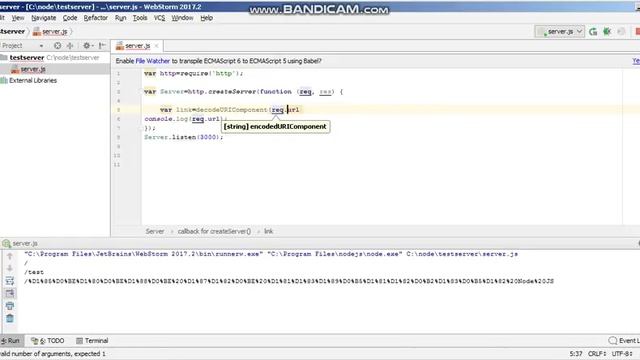Click the Rerun server.js icon in toolbar

(x=593, y=31)
